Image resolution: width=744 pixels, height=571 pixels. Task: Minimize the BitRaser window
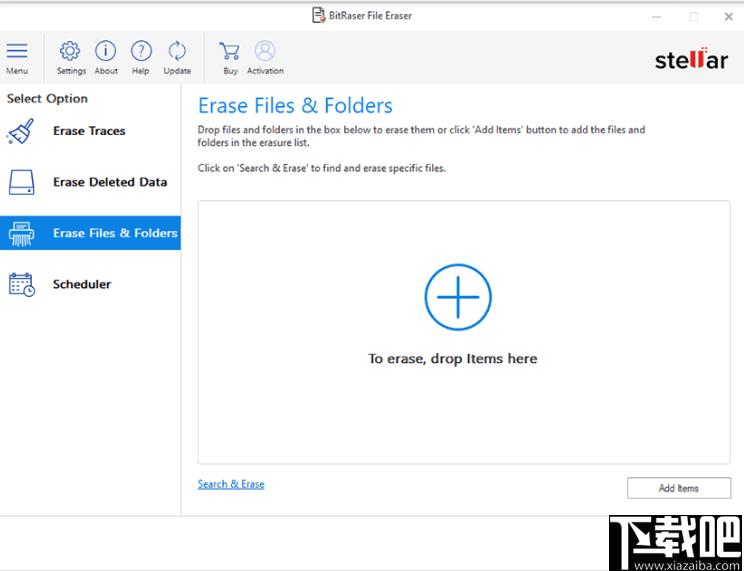pyautogui.click(x=657, y=17)
